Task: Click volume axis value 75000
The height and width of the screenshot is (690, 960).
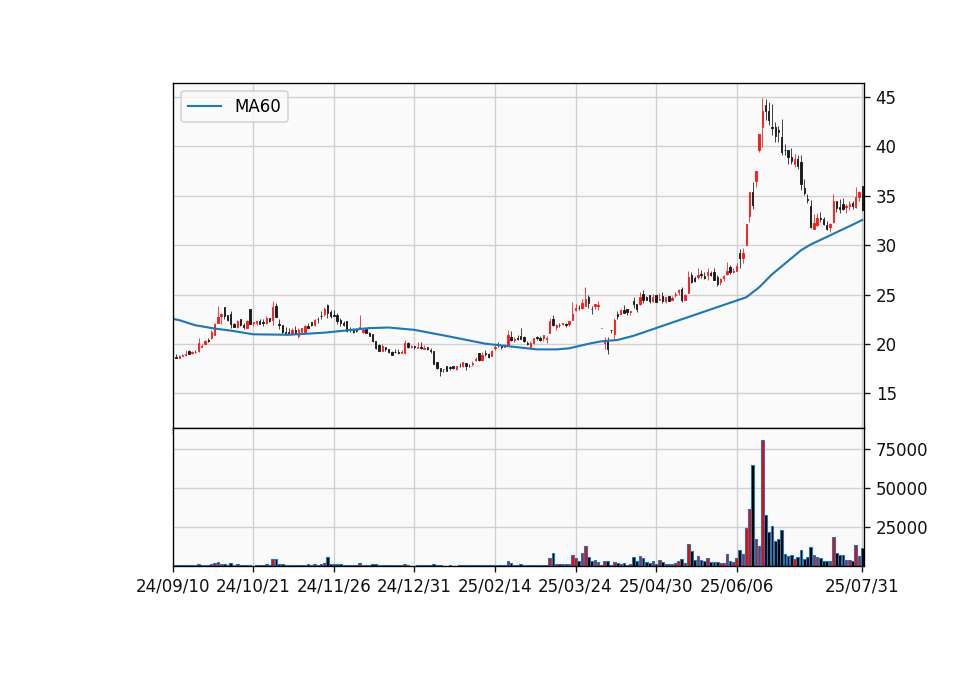Action: (902, 450)
